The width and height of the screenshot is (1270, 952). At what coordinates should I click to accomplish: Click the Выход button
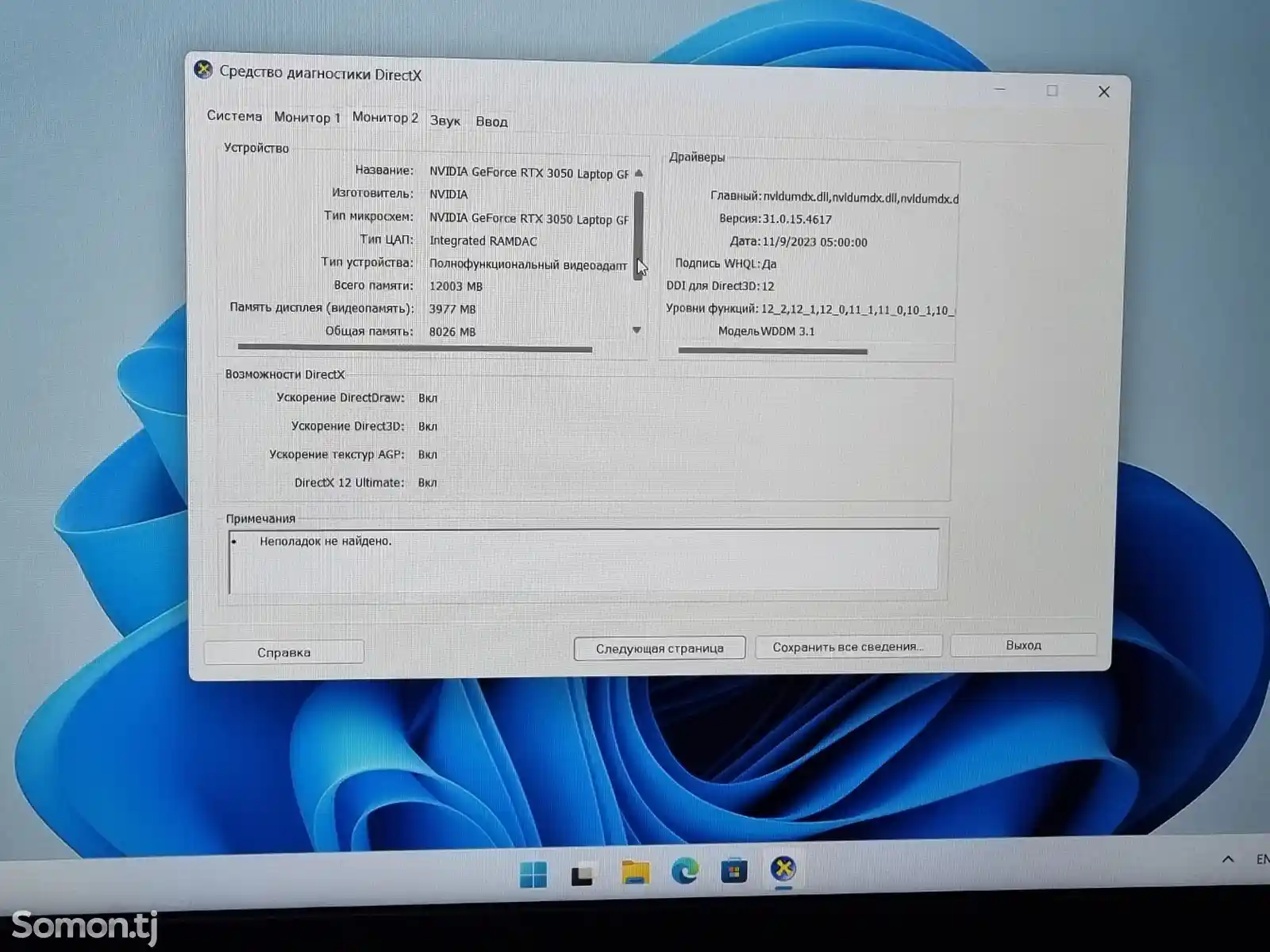click(1024, 645)
